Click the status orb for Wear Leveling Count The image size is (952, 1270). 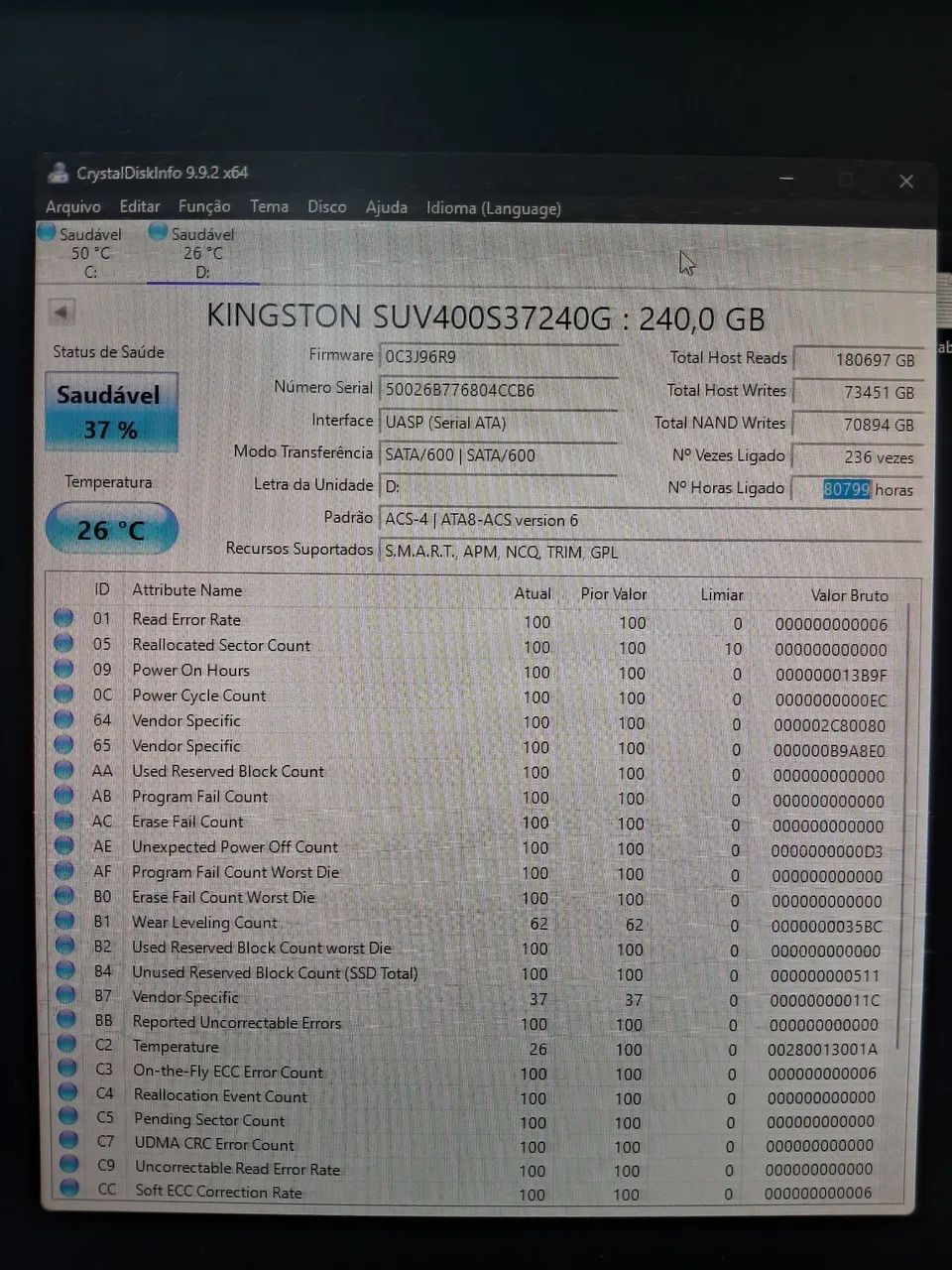(65, 921)
